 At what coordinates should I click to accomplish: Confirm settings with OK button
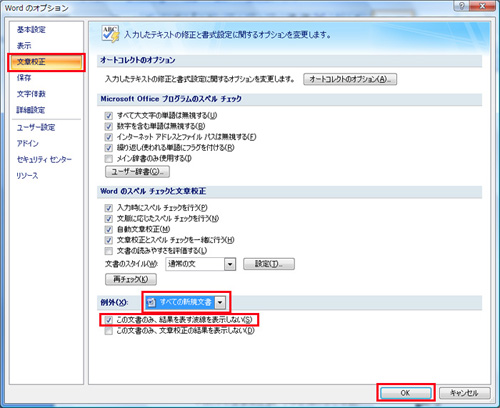point(405,393)
